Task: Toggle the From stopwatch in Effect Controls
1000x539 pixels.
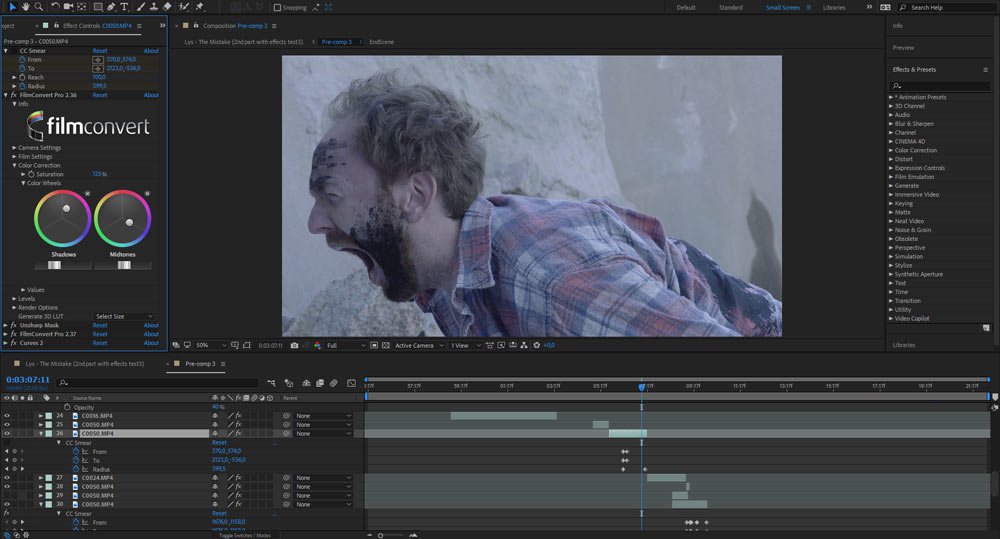Action: [22, 59]
